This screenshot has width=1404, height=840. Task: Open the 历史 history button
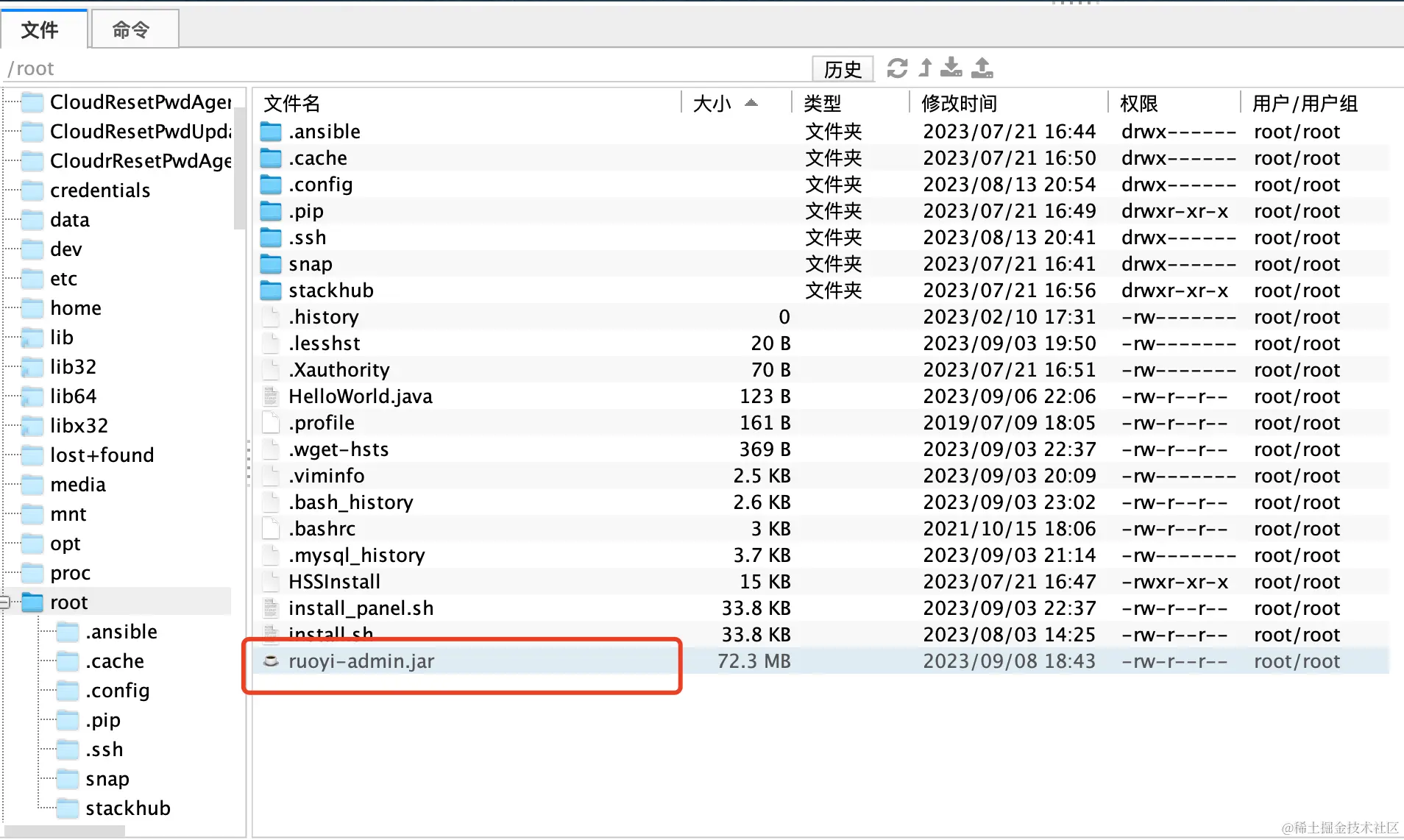(x=843, y=68)
